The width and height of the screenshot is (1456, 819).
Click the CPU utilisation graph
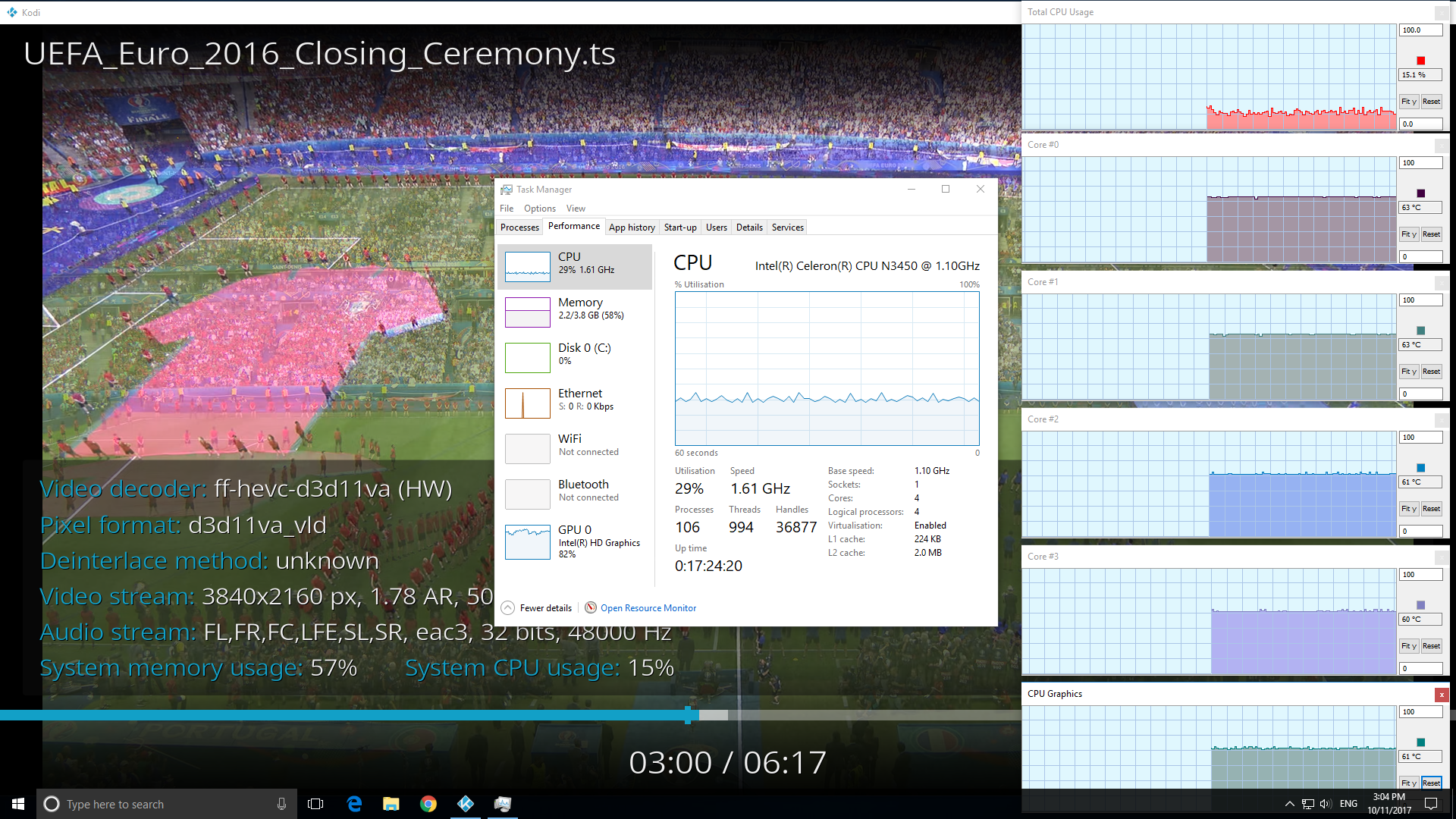pos(827,369)
